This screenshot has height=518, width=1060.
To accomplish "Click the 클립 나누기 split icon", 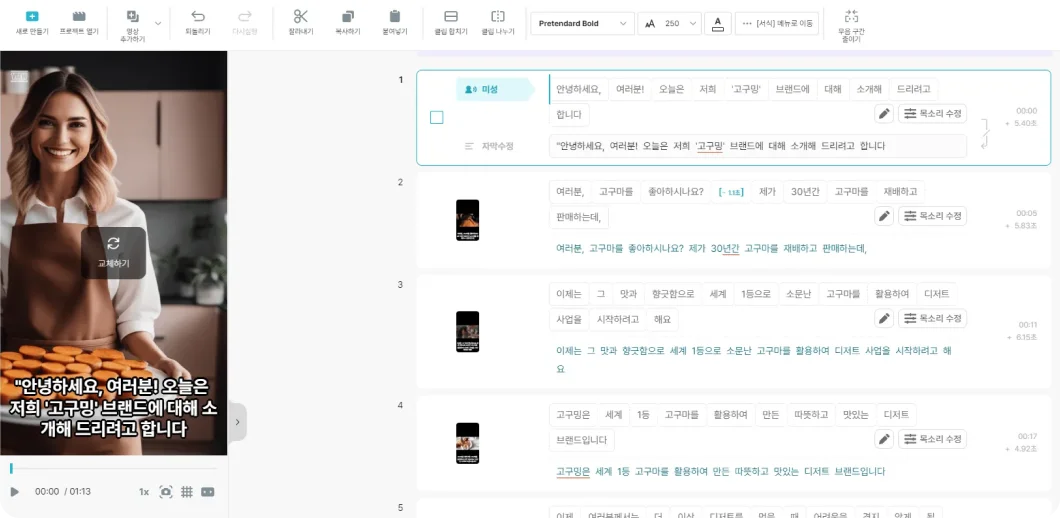I will (x=498, y=16).
